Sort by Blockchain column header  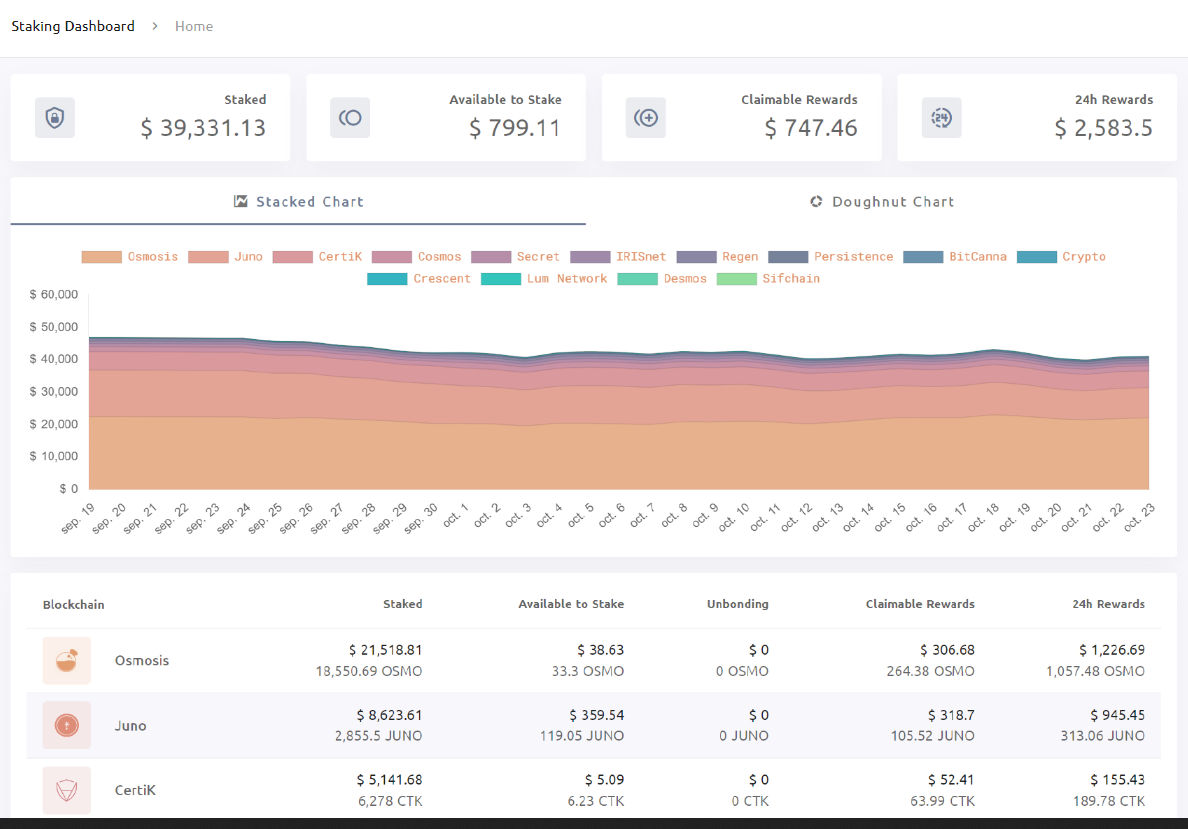point(73,605)
